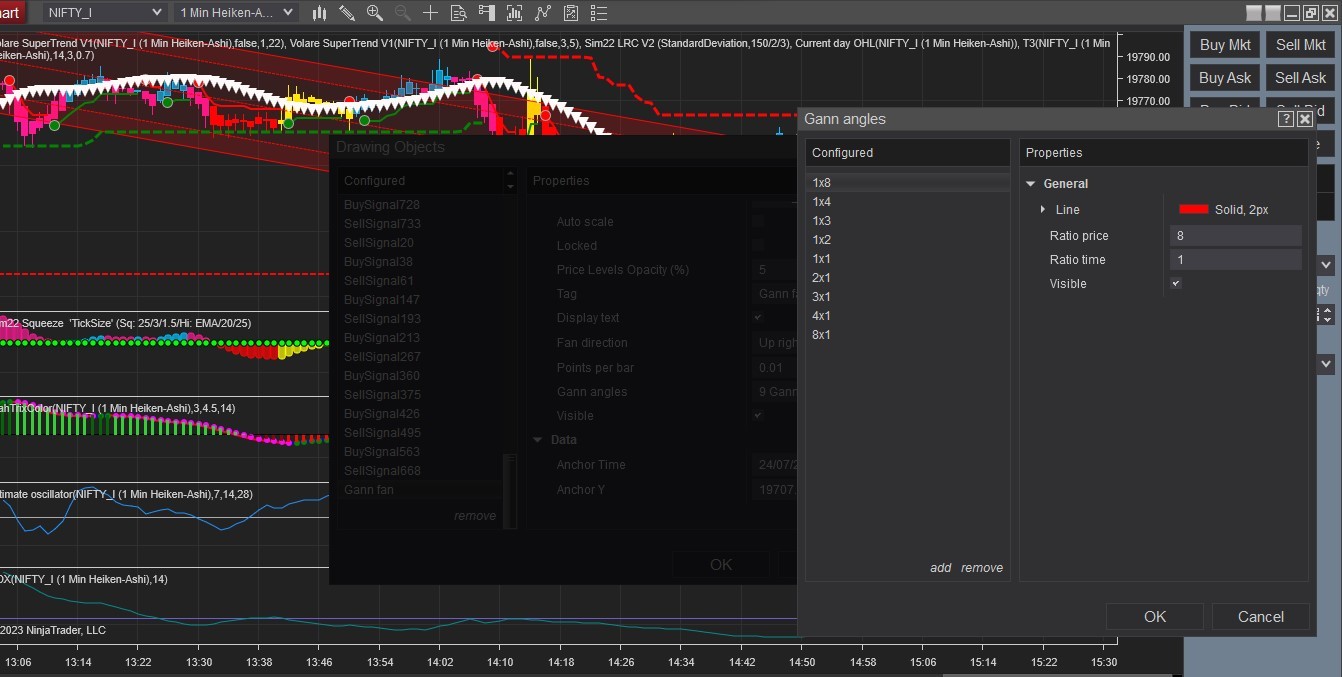The width and height of the screenshot is (1342, 677).
Task: Open the NIFTY_I instrument dropdown
Action: pyautogui.click(x=103, y=13)
